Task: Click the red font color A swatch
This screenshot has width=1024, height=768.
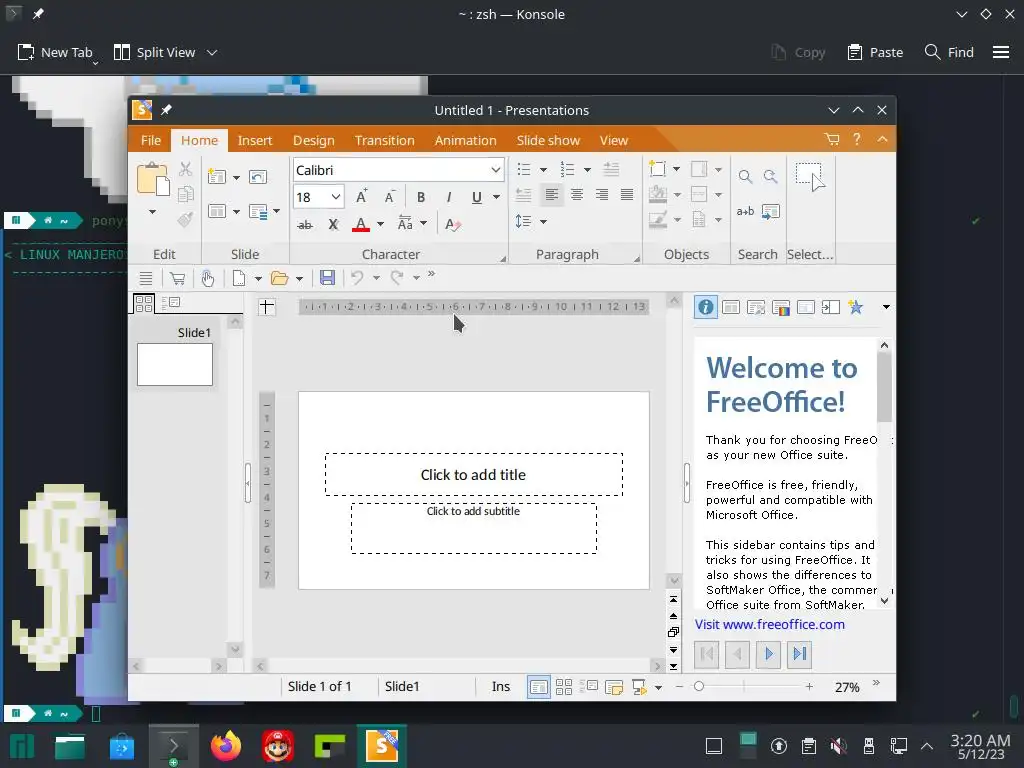Action: pos(361,225)
